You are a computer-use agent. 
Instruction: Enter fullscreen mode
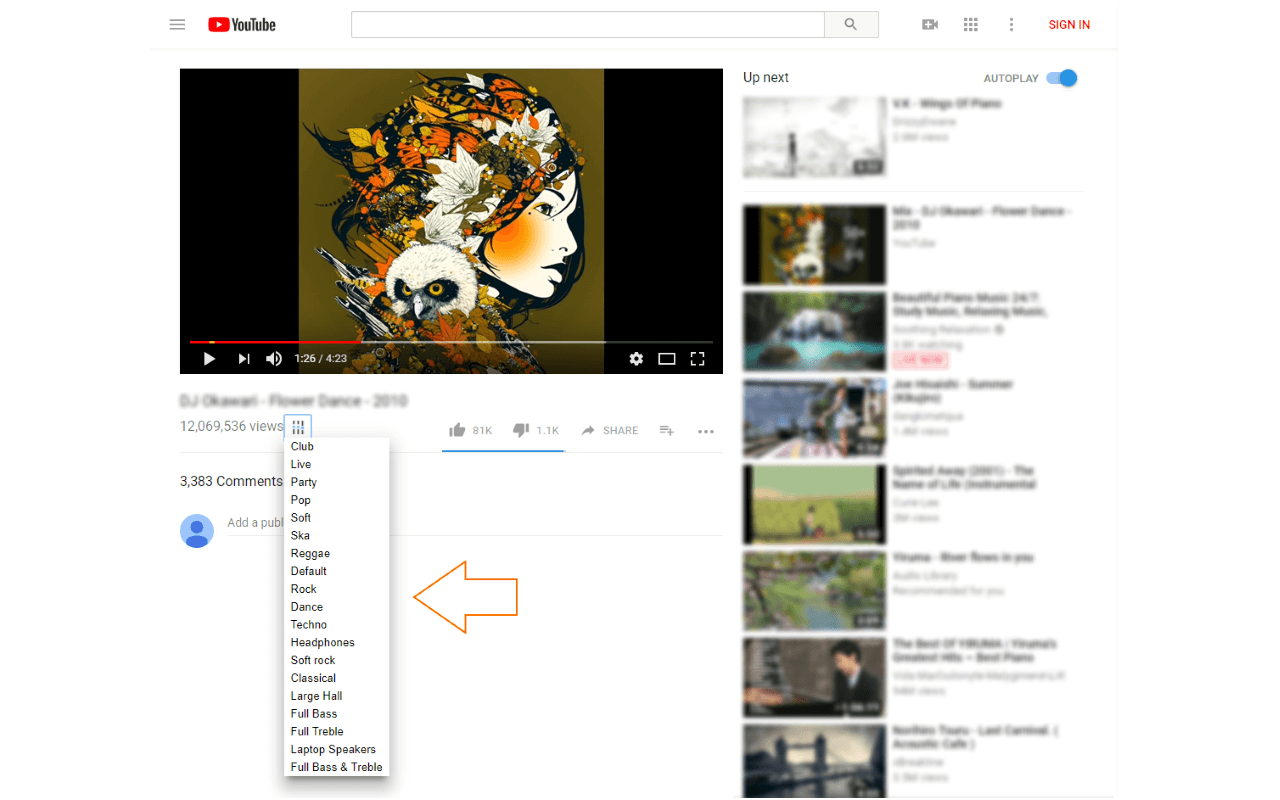(x=698, y=358)
